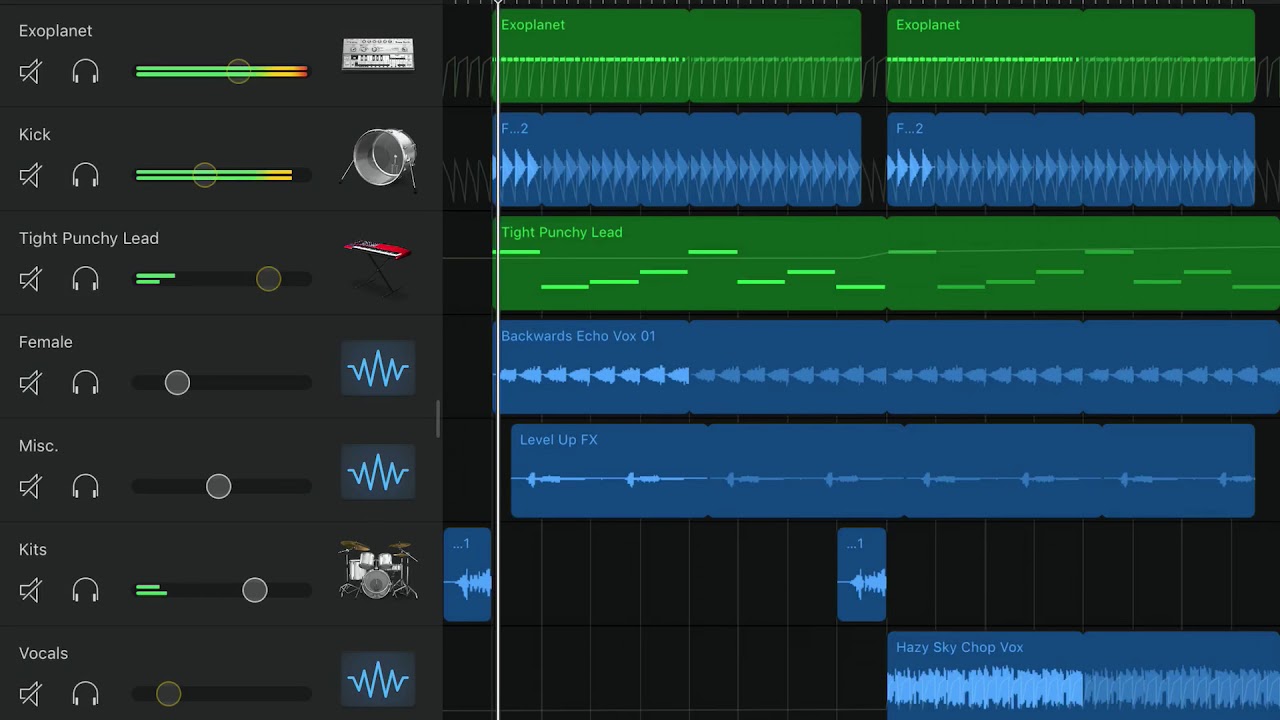The height and width of the screenshot is (720, 1280).
Task: Select the second Exoplanet region
Action: 1071,56
